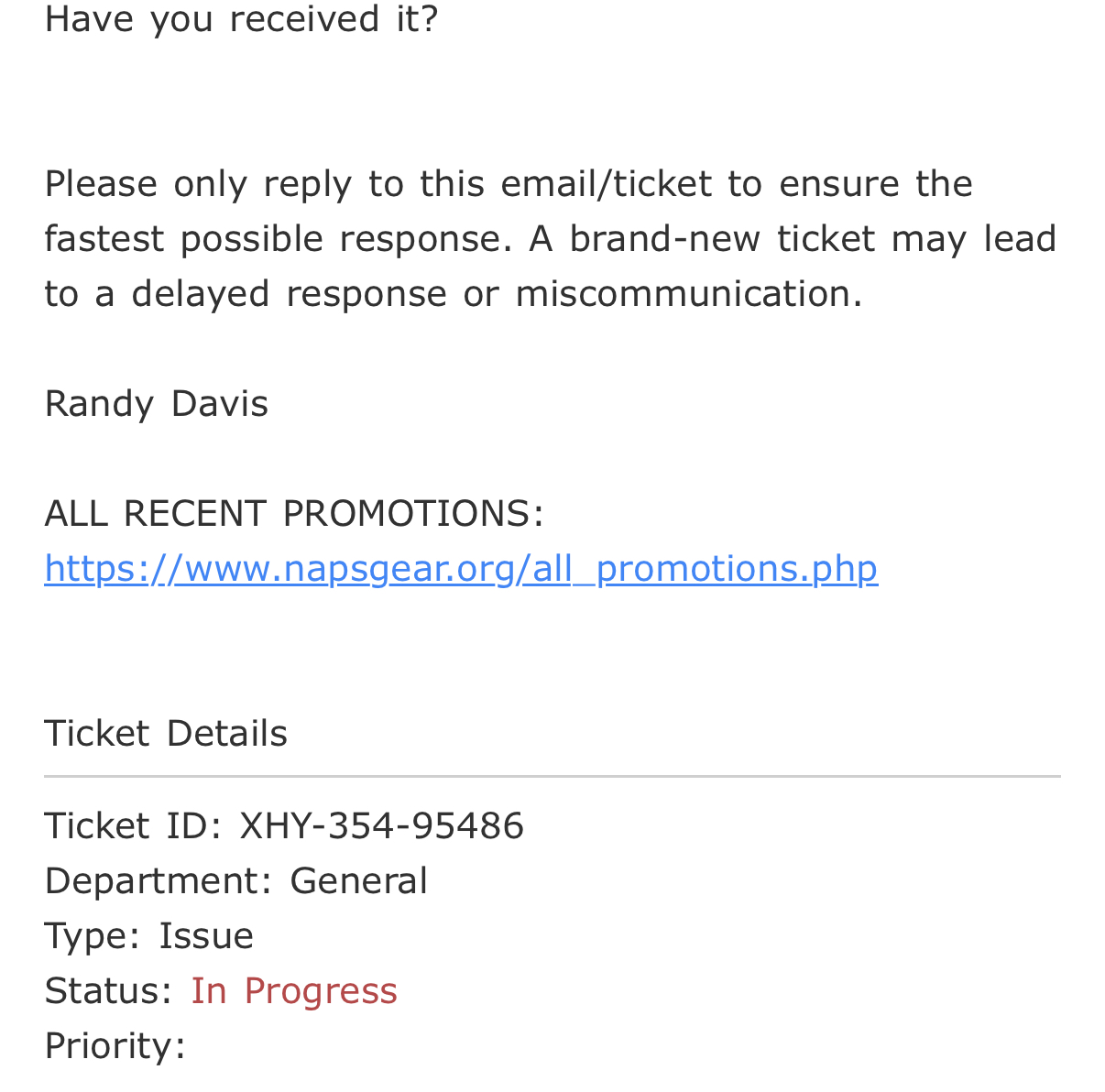The image size is (1105, 1092).
Task: Click the horizontal divider below Ticket Details
Action: click(x=552, y=777)
